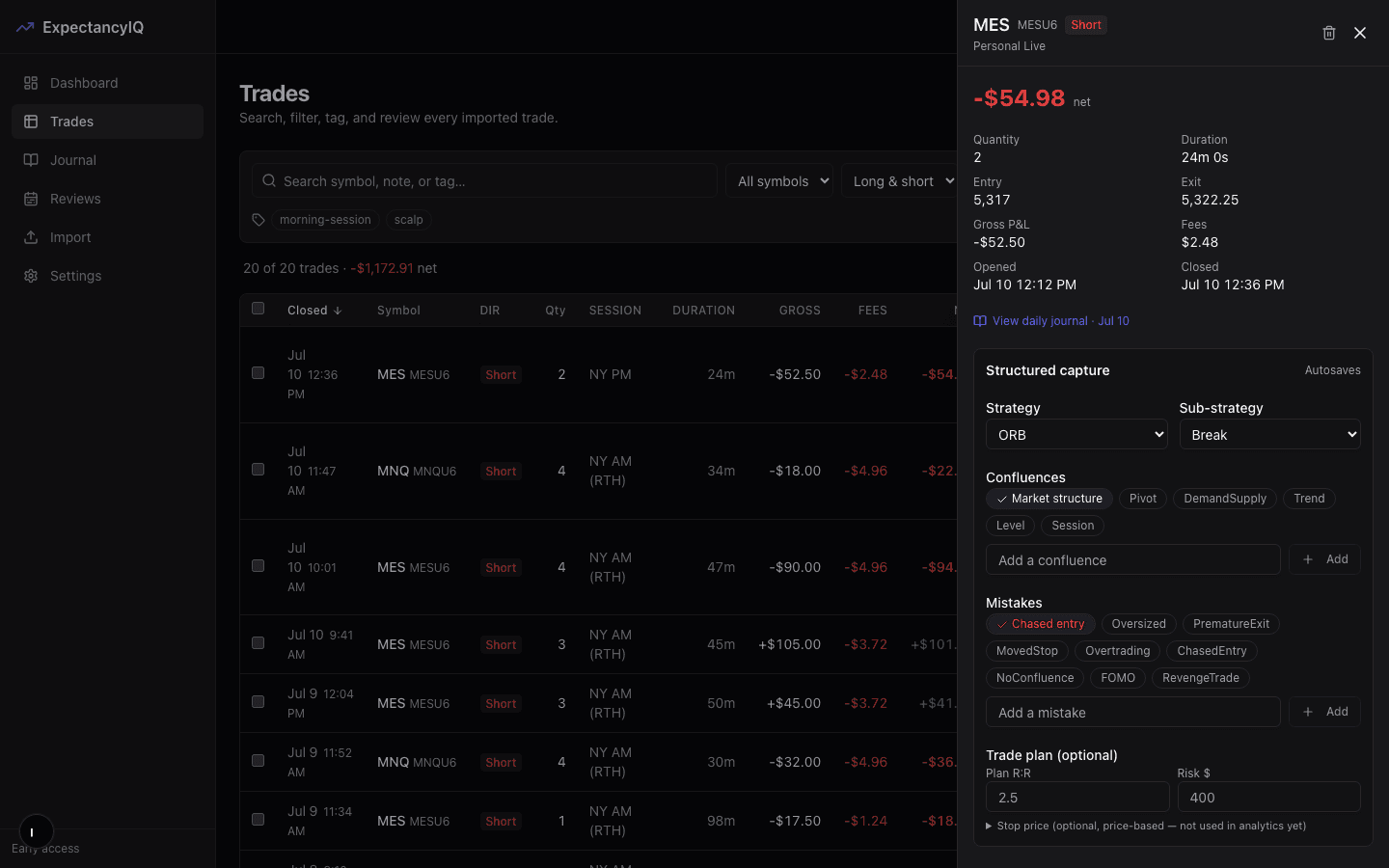
Task: Click the Add a mistake field
Action: (1132, 712)
